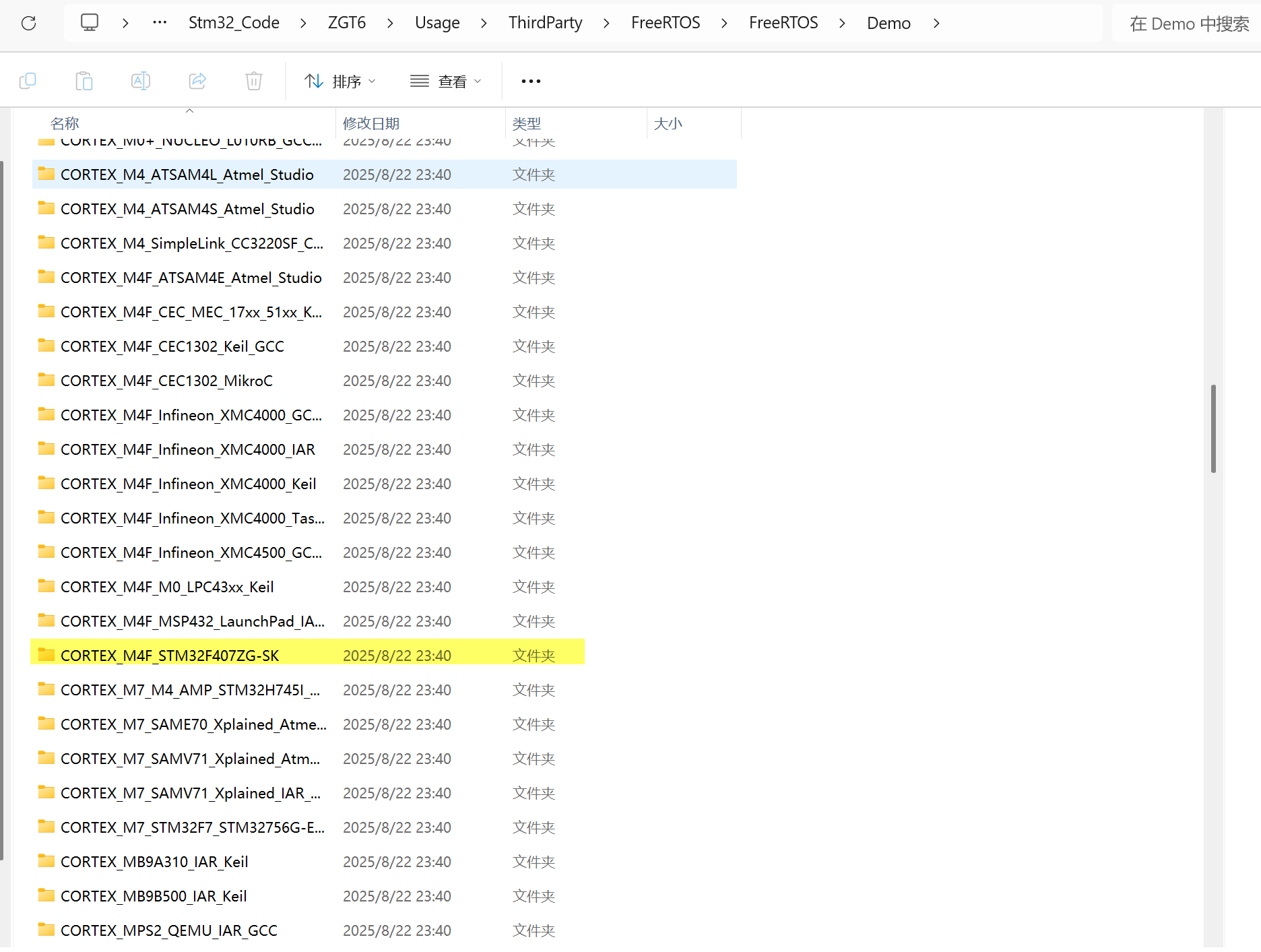Expand chevron after Usage breadcrumb
The image size is (1261, 952).
pyautogui.click(x=484, y=23)
